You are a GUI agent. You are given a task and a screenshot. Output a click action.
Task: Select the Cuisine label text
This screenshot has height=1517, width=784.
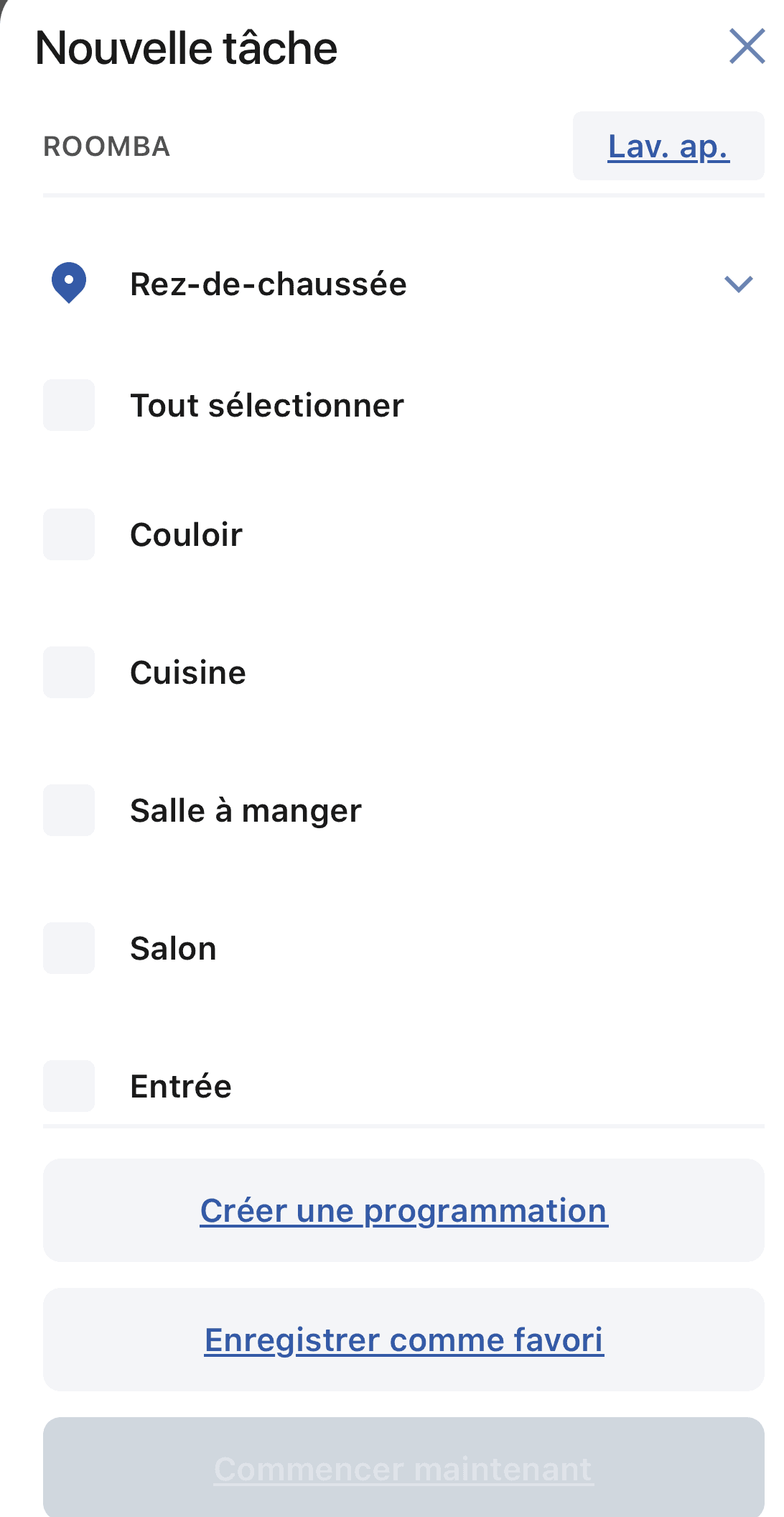(x=188, y=673)
